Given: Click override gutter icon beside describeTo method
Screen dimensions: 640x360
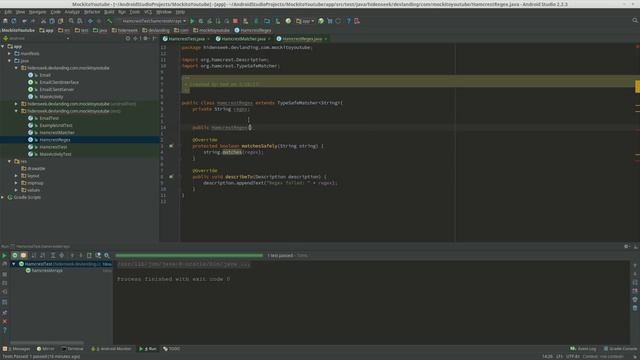Looking at the screenshot, I should tap(171, 177).
